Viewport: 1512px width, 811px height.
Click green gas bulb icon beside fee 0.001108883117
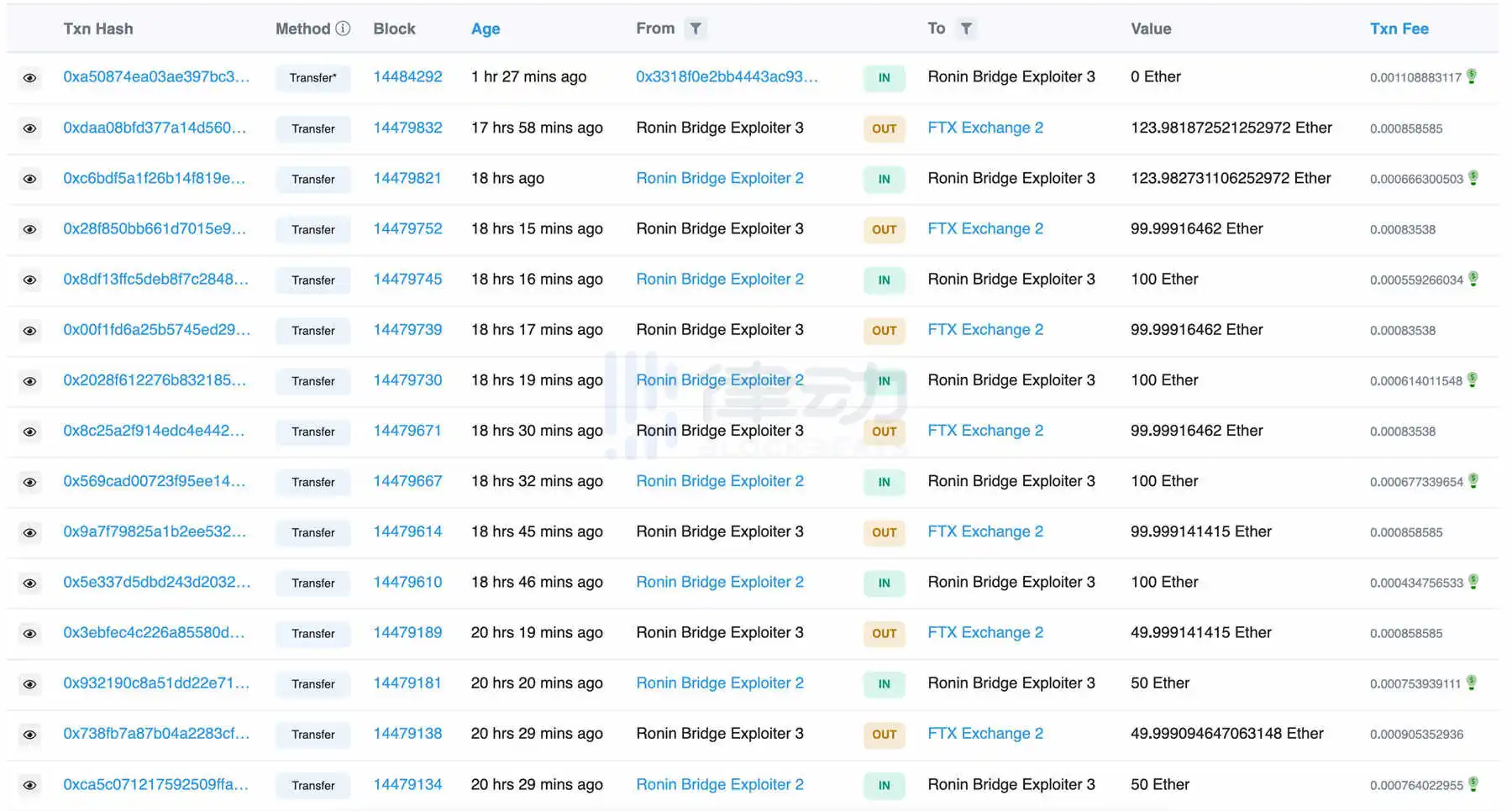click(x=1472, y=76)
